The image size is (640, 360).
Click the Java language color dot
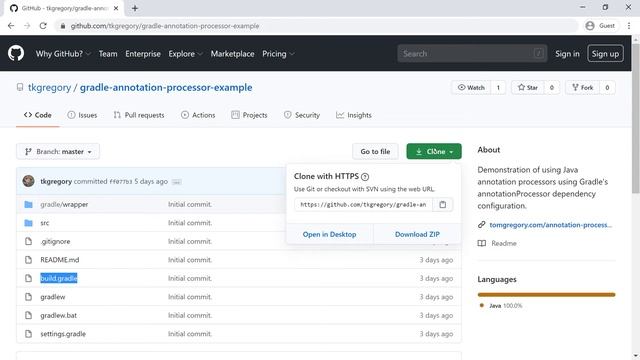pyautogui.click(x=482, y=305)
